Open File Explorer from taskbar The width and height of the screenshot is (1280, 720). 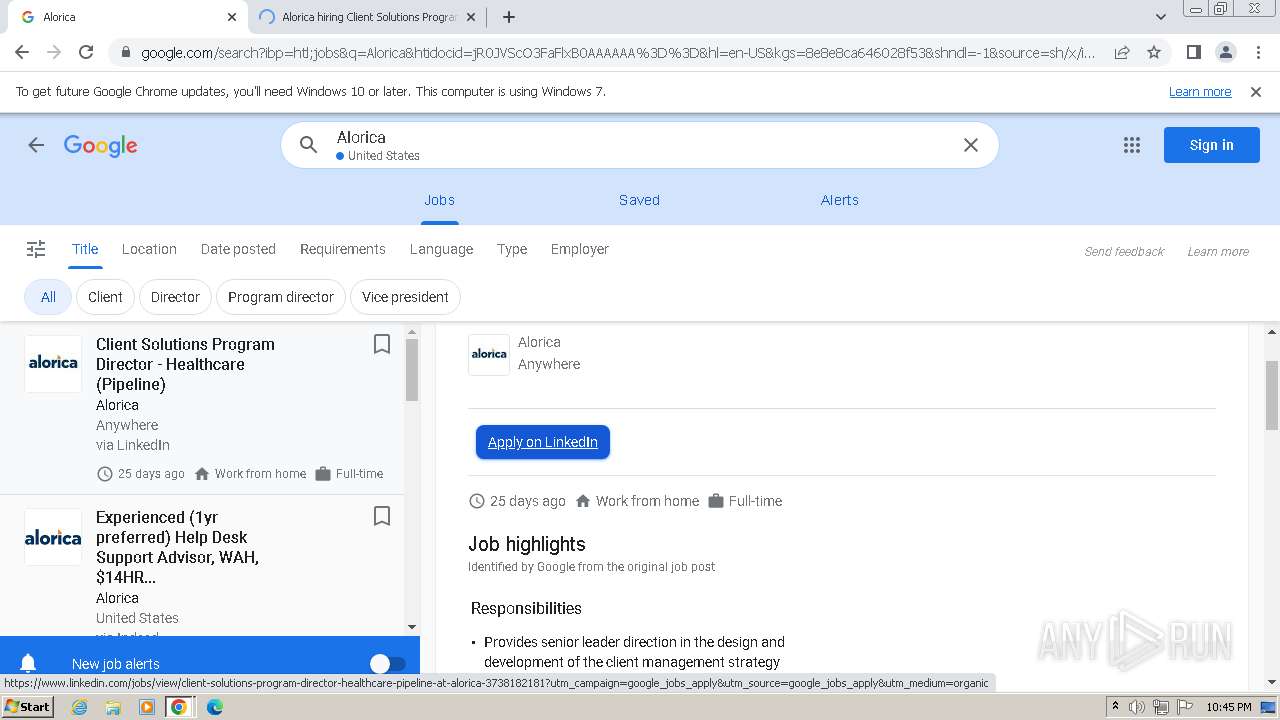click(113, 707)
